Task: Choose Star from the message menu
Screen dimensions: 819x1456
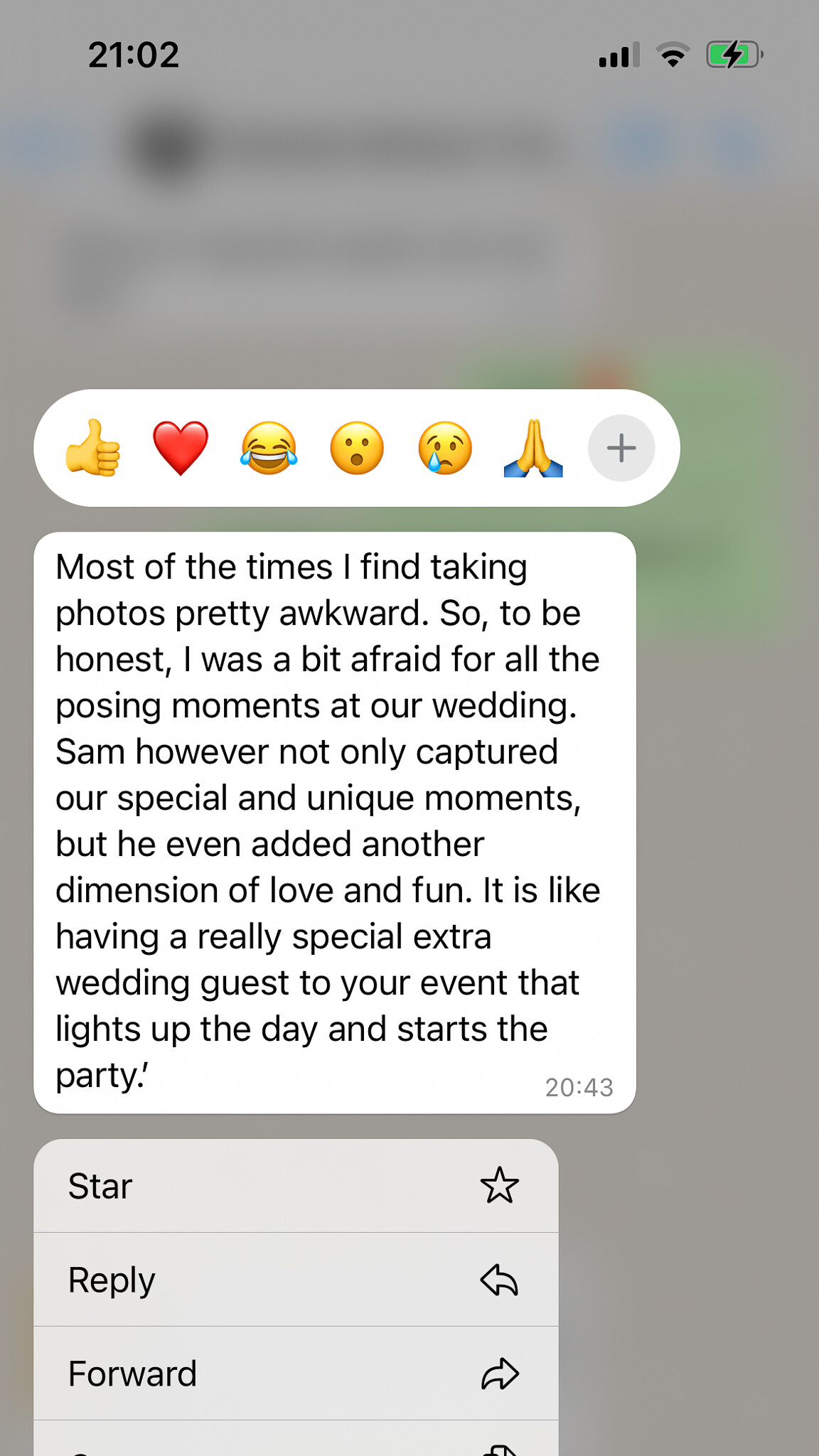Action: click(x=296, y=1186)
